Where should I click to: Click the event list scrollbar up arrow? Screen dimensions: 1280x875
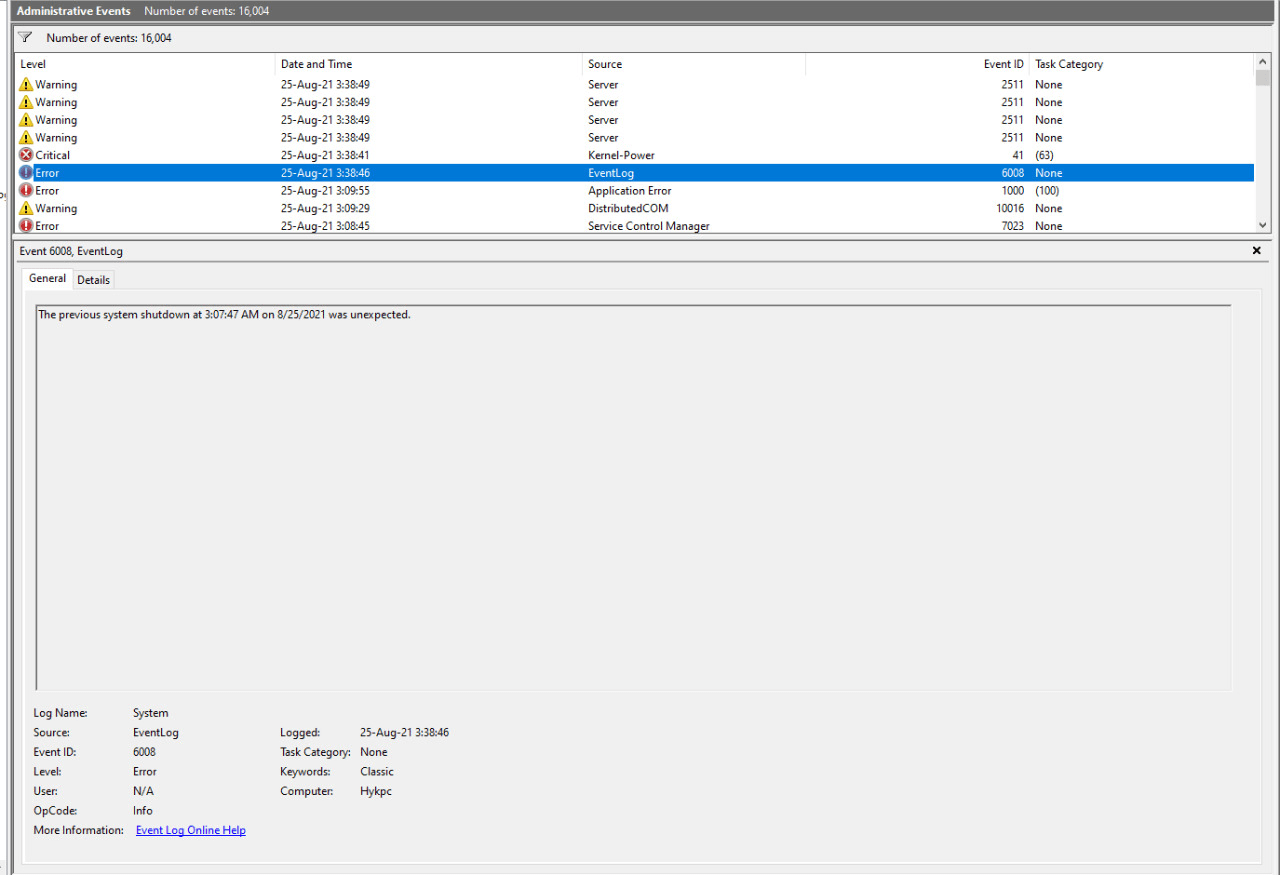point(1262,62)
